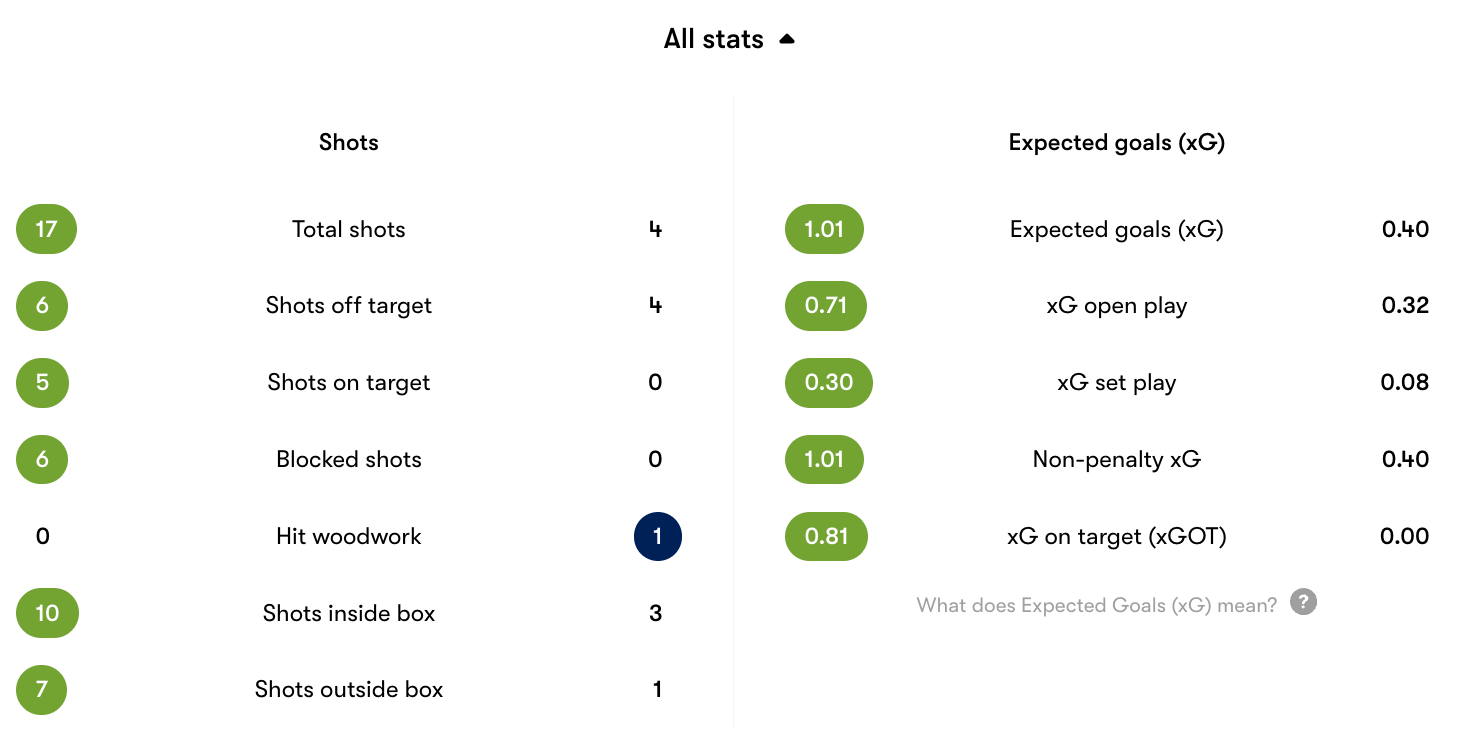Open the xG help question mark icon
This screenshot has height=738, width=1474.
(1303, 602)
